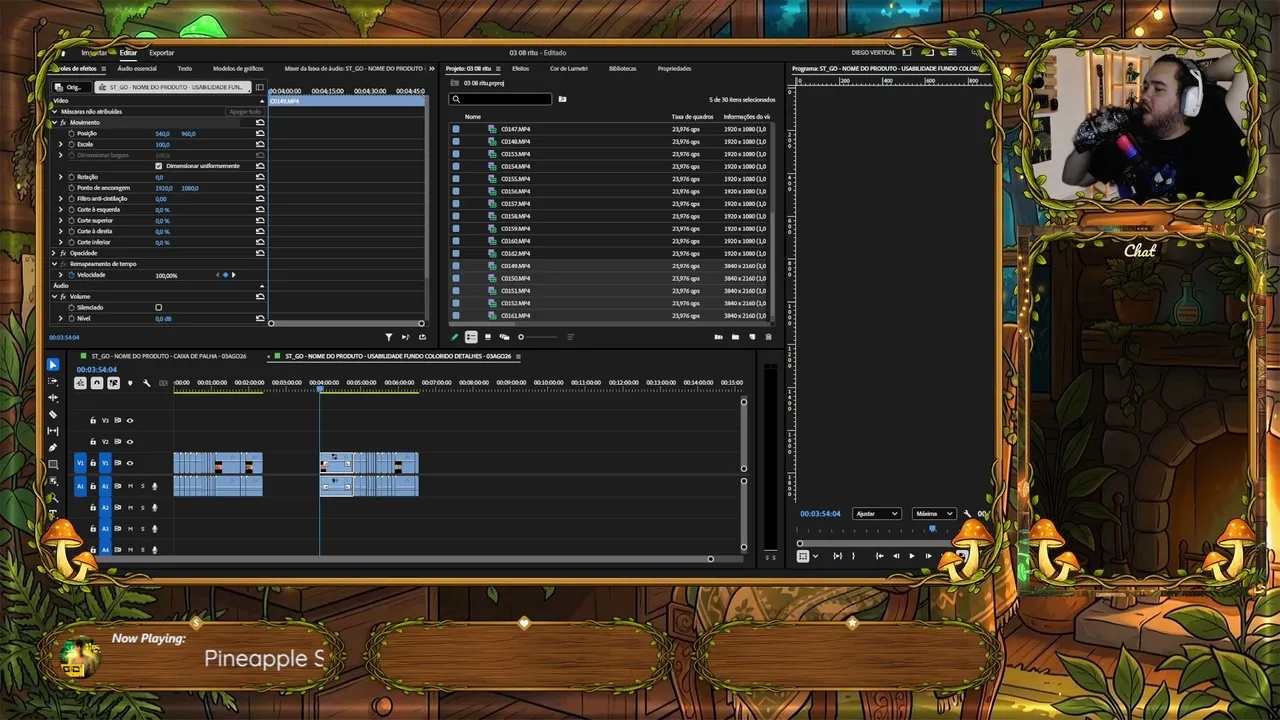Toggle lock on video track V3
The height and width of the screenshot is (720, 1280).
click(x=93, y=421)
